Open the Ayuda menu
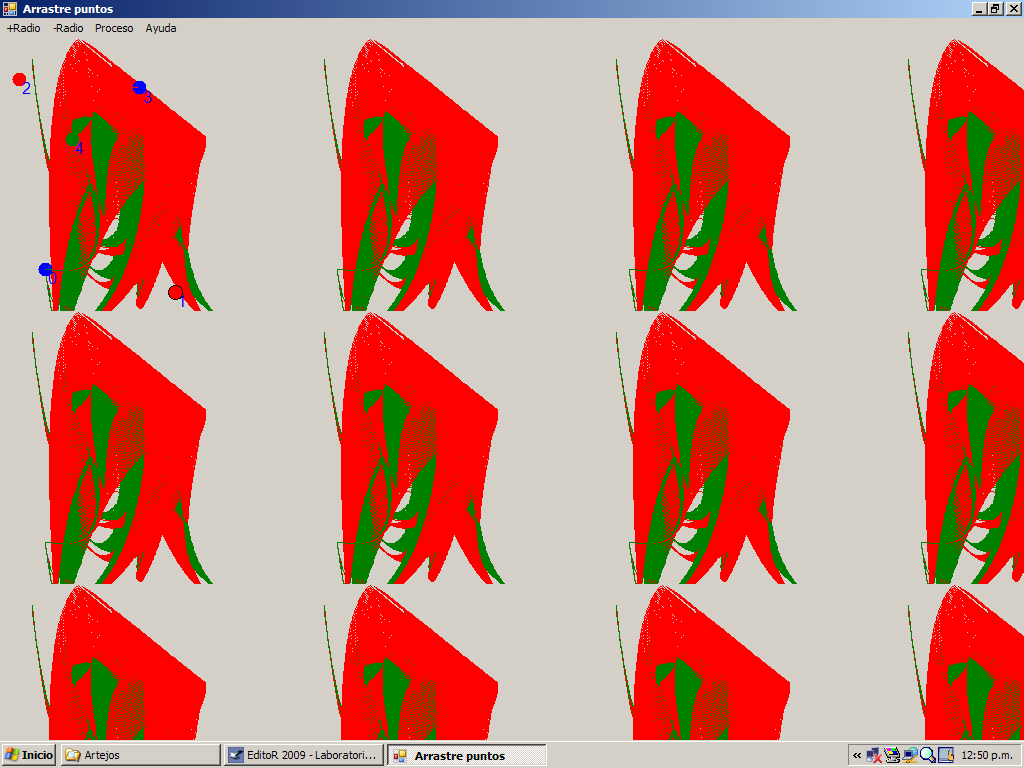Viewport: 1024px width, 768px height. point(161,28)
